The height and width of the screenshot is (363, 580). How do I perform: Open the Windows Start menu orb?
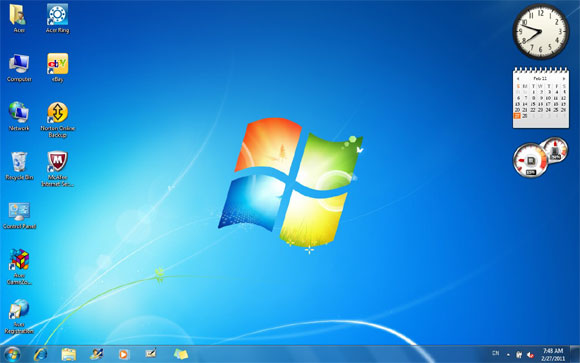pyautogui.click(x=12, y=354)
